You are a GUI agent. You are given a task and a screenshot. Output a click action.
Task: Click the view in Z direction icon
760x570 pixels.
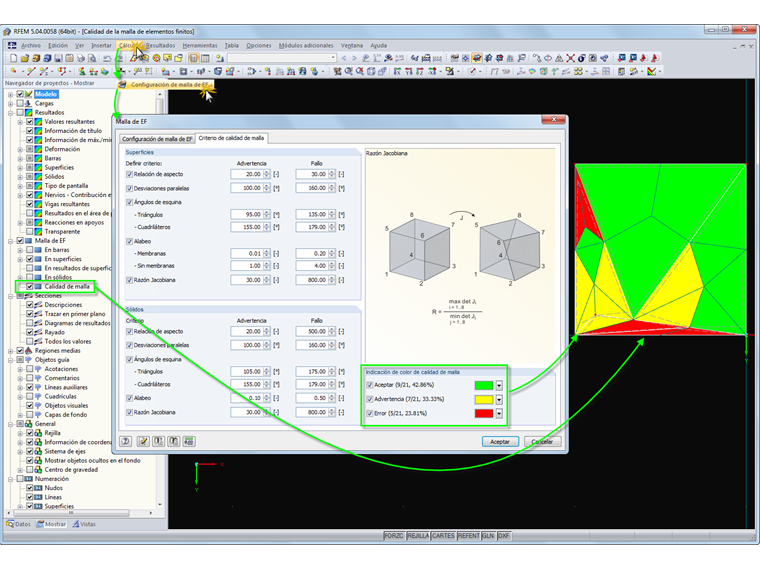pos(420,71)
